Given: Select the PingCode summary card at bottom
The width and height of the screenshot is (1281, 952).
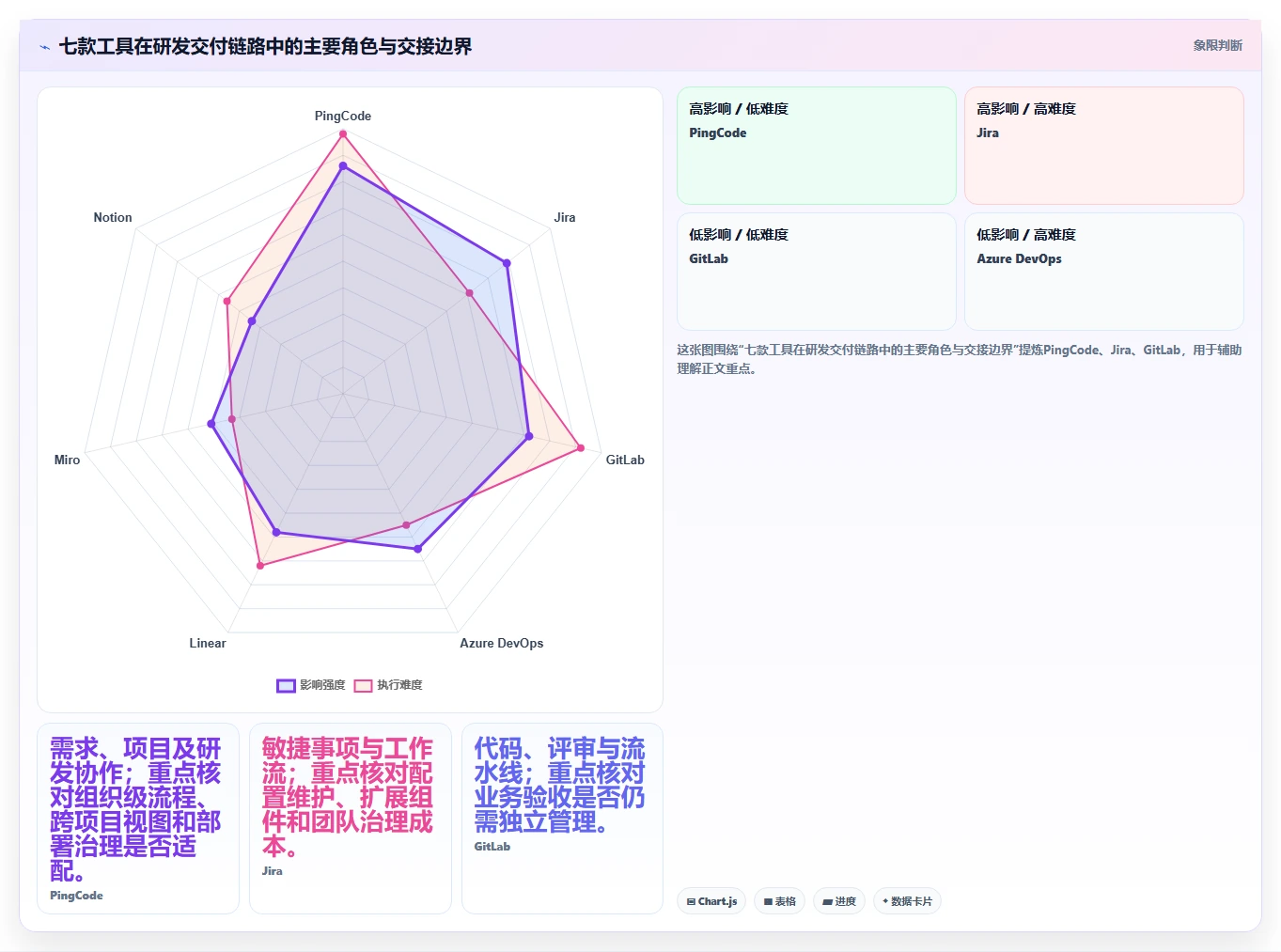Looking at the screenshot, I should coord(138,819).
